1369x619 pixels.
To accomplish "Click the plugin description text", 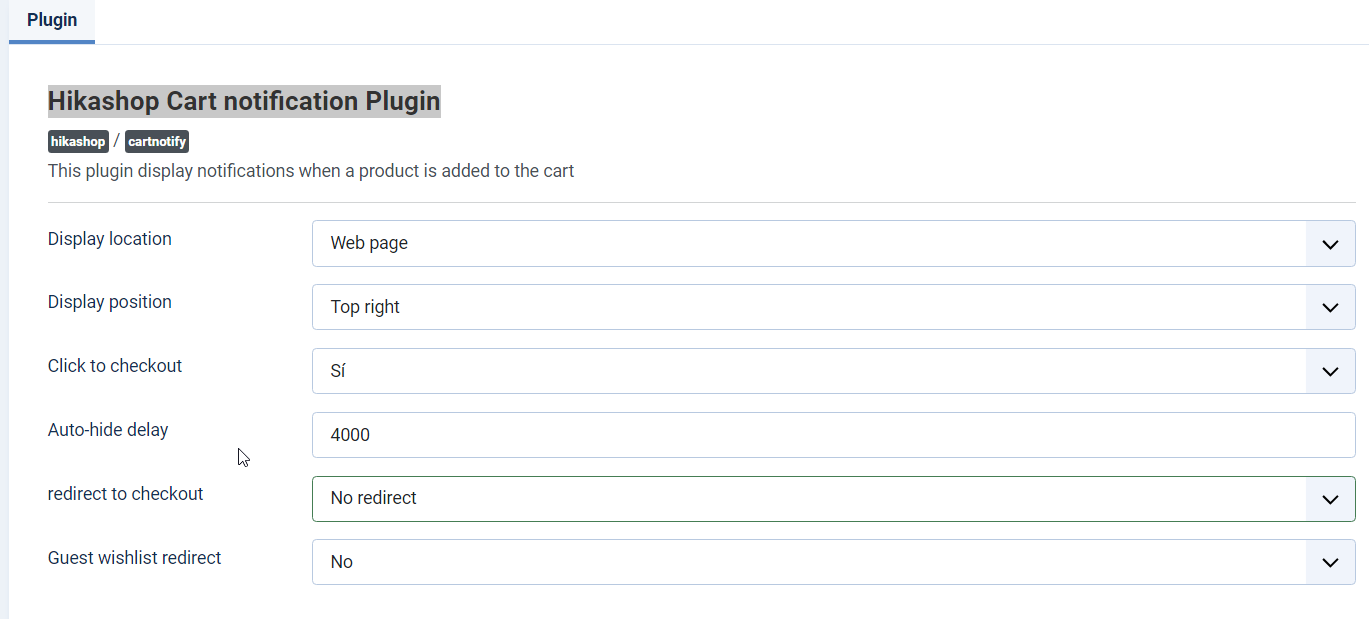I will (311, 170).
